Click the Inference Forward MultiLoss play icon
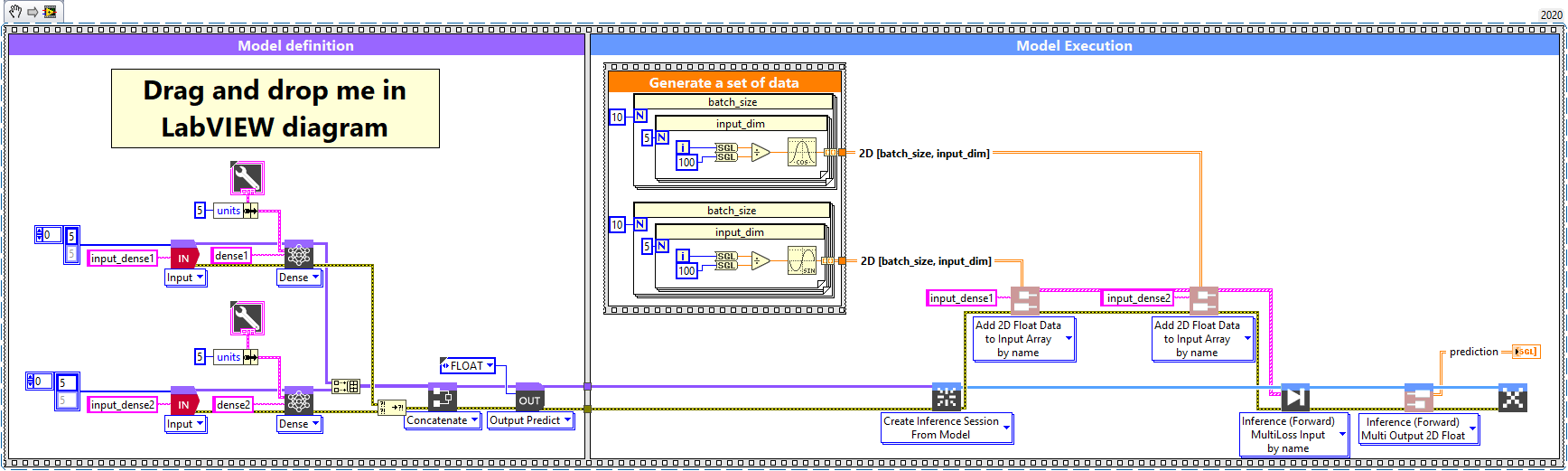 (1294, 398)
